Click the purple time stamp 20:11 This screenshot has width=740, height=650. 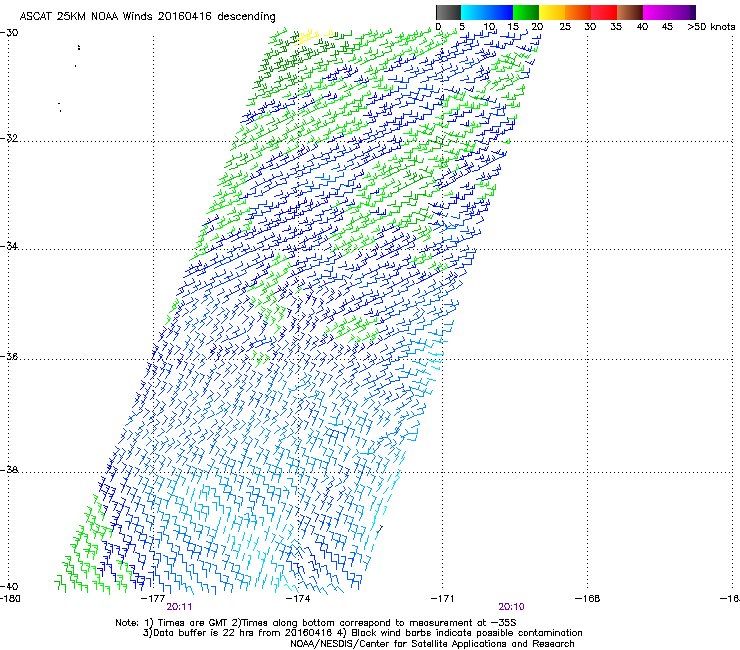click(x=179, y=607)
